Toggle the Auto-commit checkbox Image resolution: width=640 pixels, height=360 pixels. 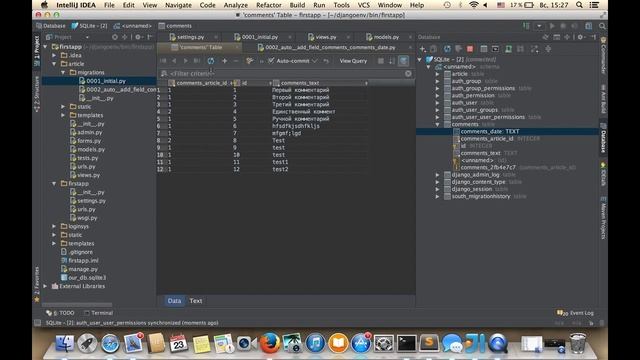(271, 61)
